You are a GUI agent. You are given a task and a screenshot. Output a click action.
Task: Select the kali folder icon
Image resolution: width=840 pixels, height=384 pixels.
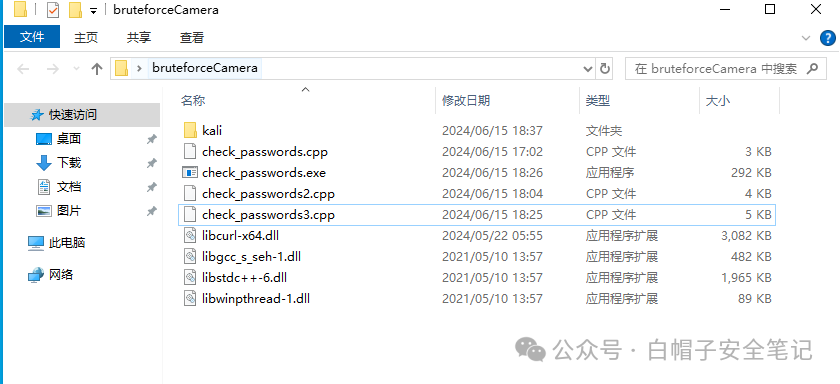190,130
